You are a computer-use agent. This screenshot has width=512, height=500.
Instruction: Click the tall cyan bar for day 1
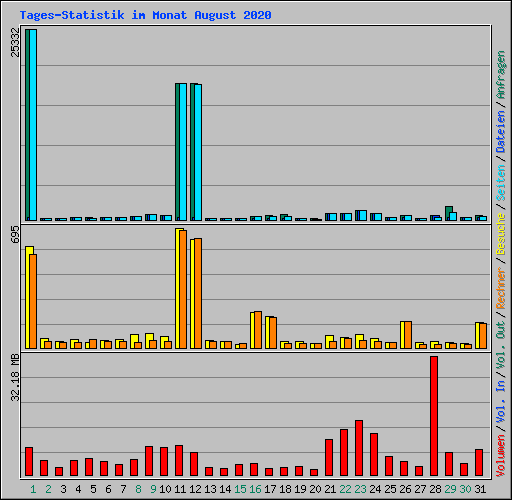point(33,125)
